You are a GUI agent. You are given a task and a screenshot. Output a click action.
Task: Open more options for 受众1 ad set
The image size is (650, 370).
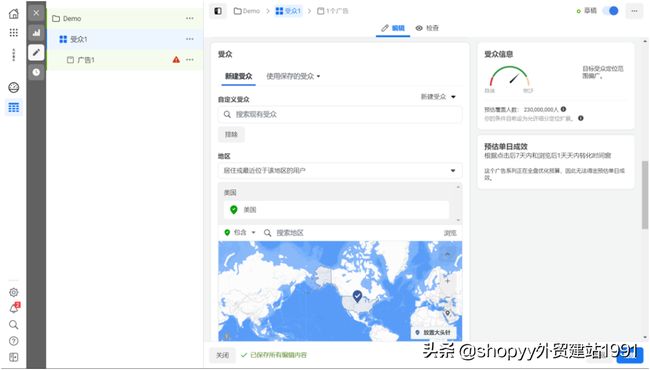190,39
